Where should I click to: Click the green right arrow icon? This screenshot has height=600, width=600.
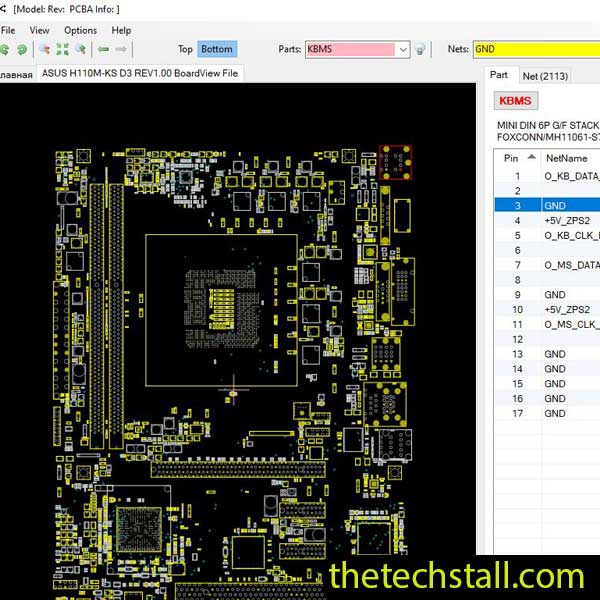[x=121, y=49]
